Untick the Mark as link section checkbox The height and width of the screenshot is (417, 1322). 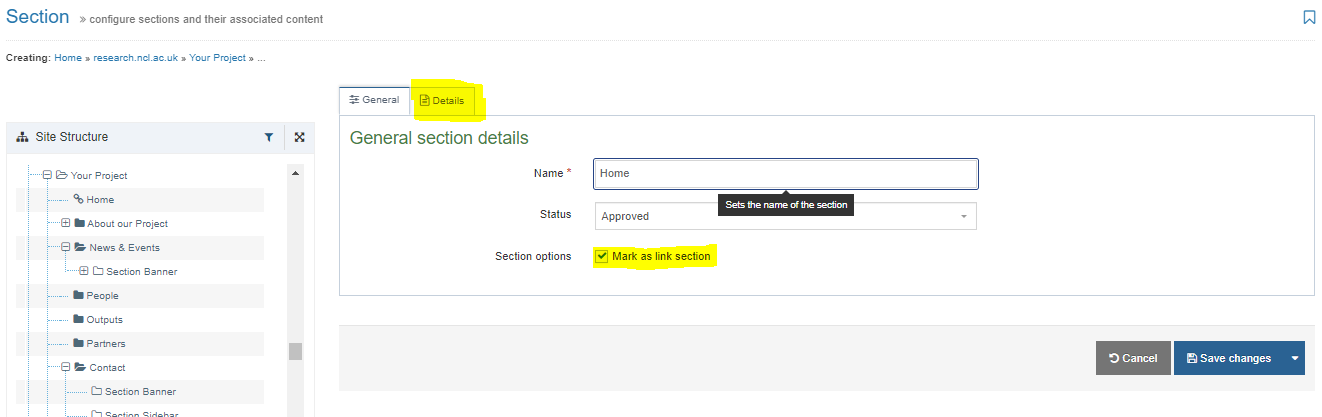click(601, 256)
